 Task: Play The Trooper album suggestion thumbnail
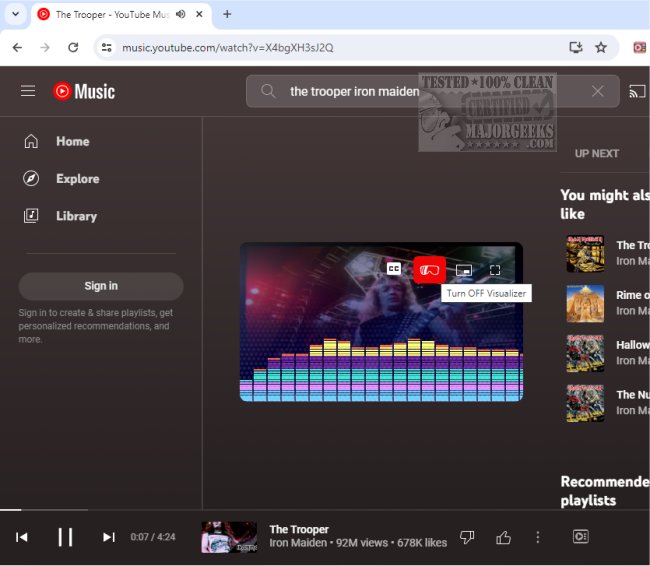(x=585, y=254)
